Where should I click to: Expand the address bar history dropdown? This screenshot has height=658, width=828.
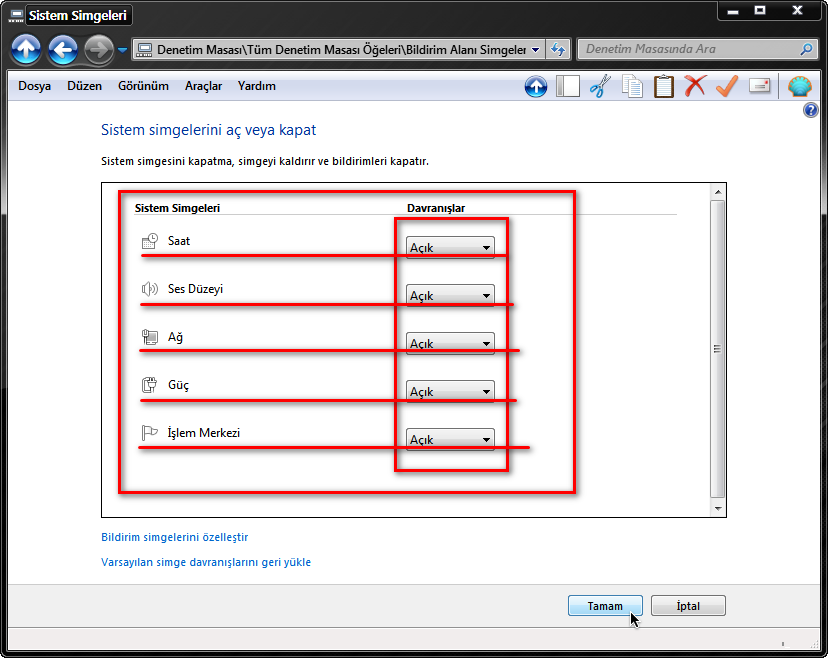[535, 50]
